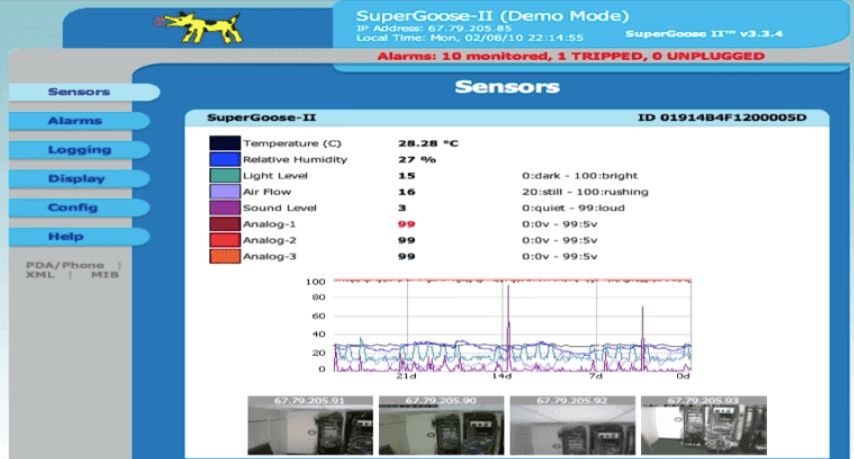Click the Analog-2 label
Viewport: 854px width, 459px height.
(269, 240)
